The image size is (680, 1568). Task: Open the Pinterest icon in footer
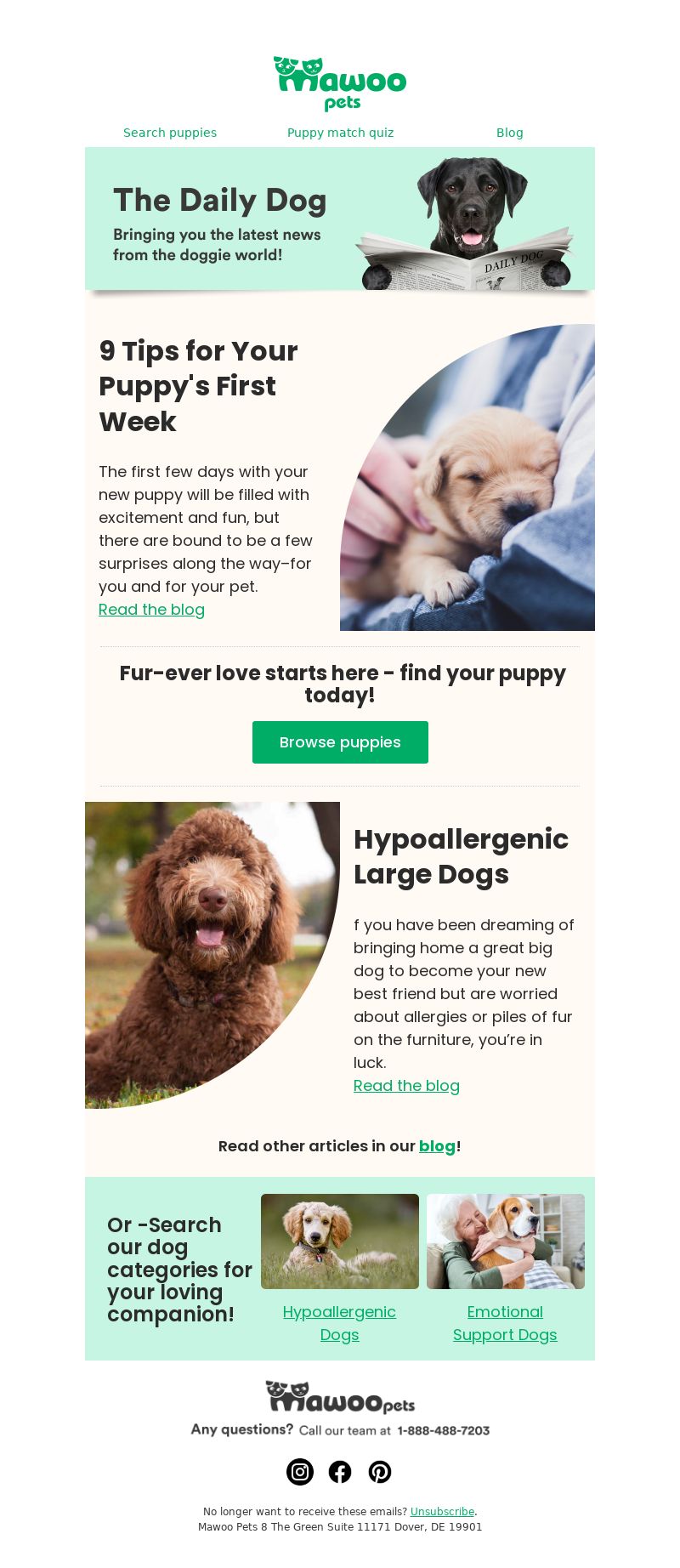point(380,1472)
